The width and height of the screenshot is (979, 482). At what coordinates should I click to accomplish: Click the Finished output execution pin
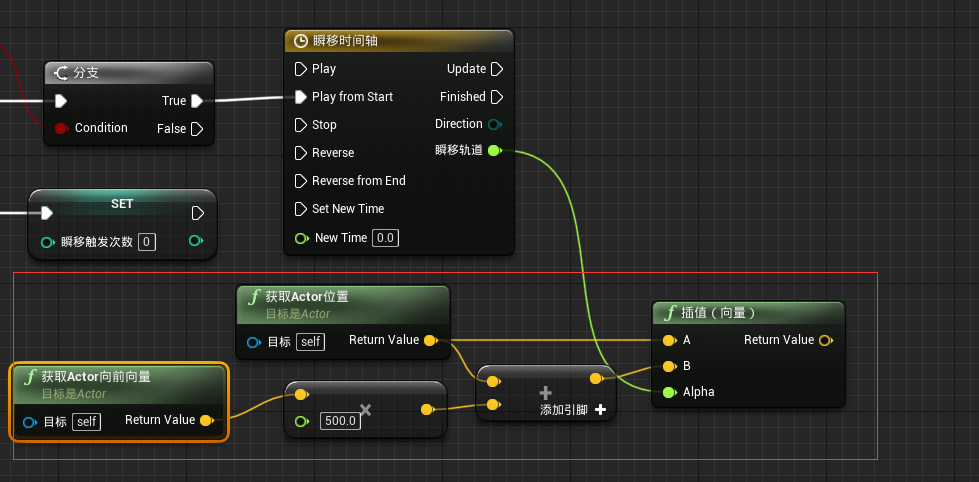click(x=497, y=97)
